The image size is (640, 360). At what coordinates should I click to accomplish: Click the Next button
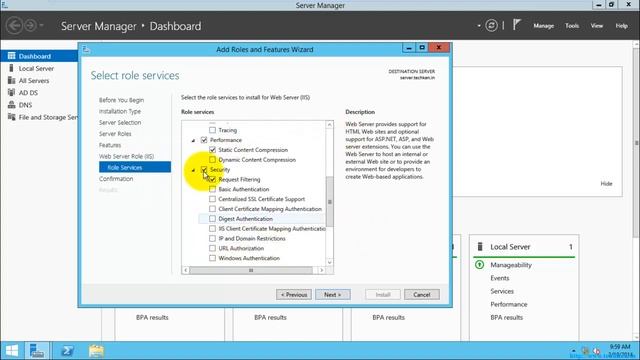tap(333, 295)
